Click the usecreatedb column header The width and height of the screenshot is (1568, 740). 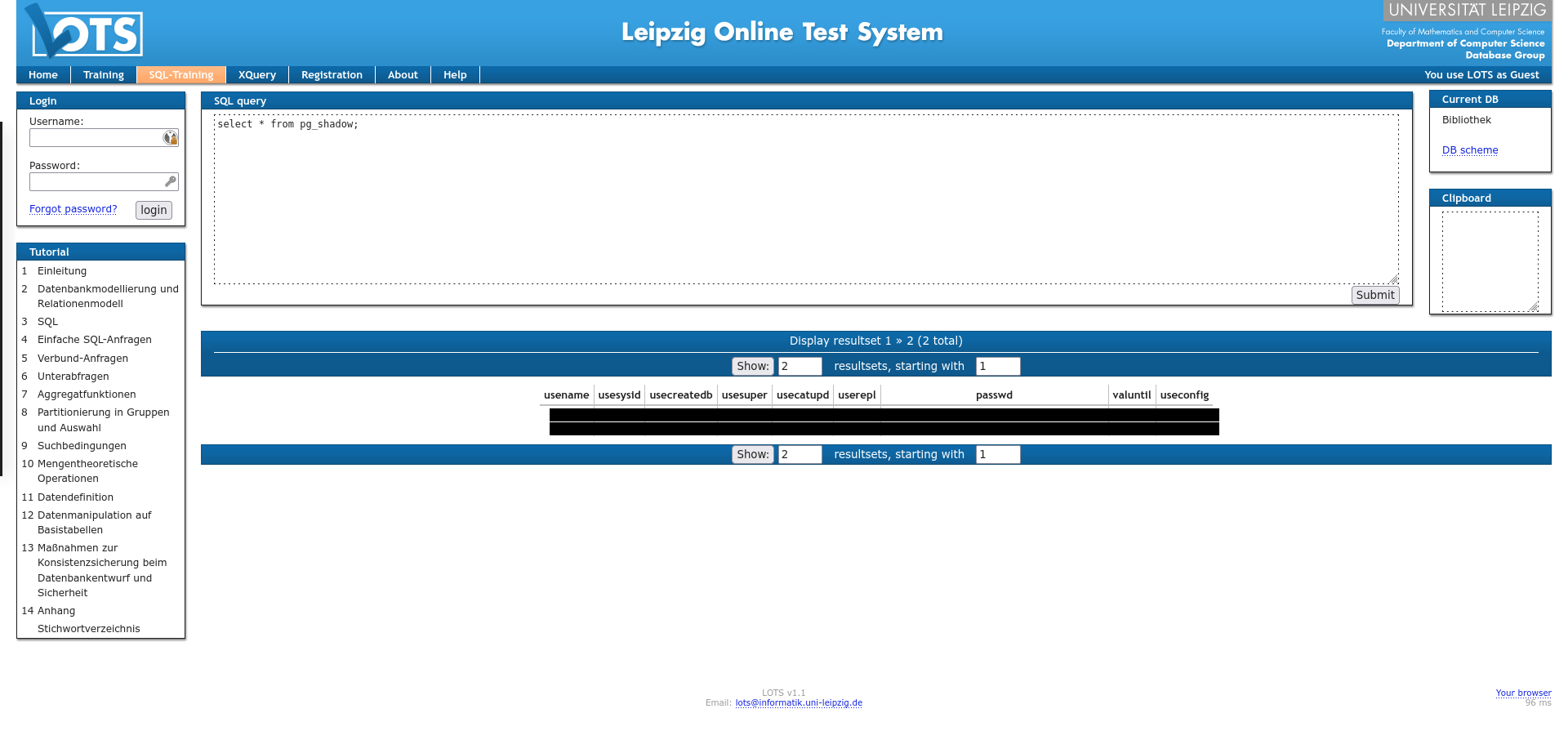click(681, 395)
